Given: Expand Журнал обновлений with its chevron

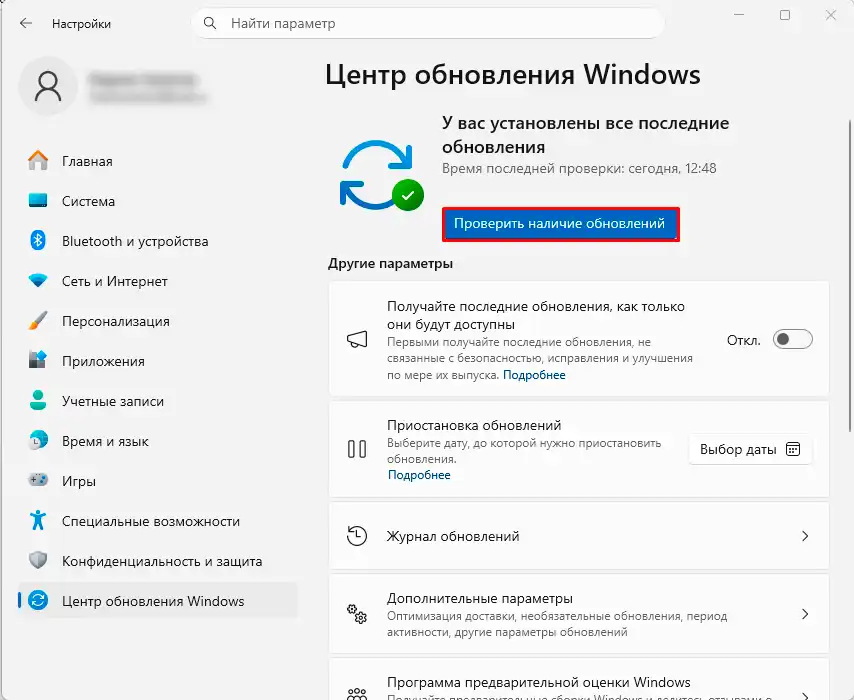Looking at the screenshot, I should click(x=805, y=536).
